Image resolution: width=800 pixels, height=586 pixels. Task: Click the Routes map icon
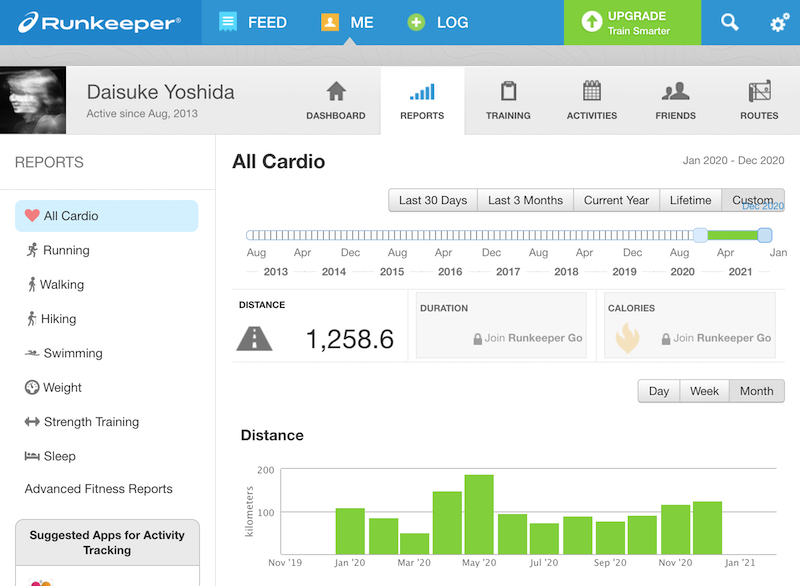pos(760,91)
